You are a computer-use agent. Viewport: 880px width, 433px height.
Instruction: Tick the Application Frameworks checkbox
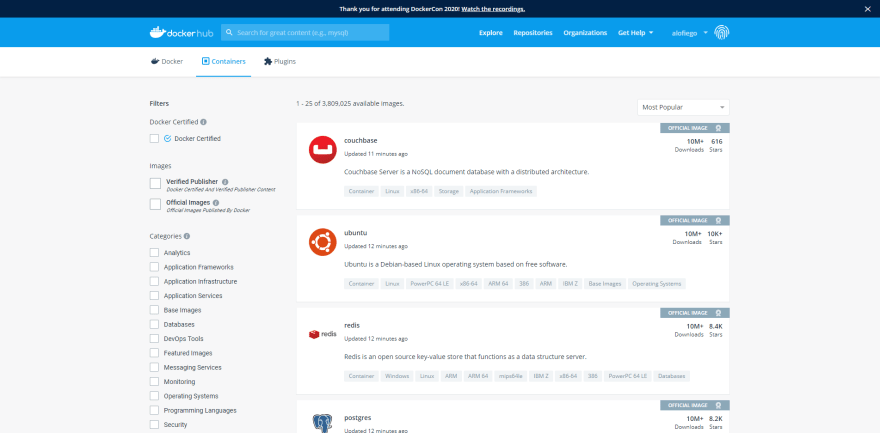click(x=154, y=267)
